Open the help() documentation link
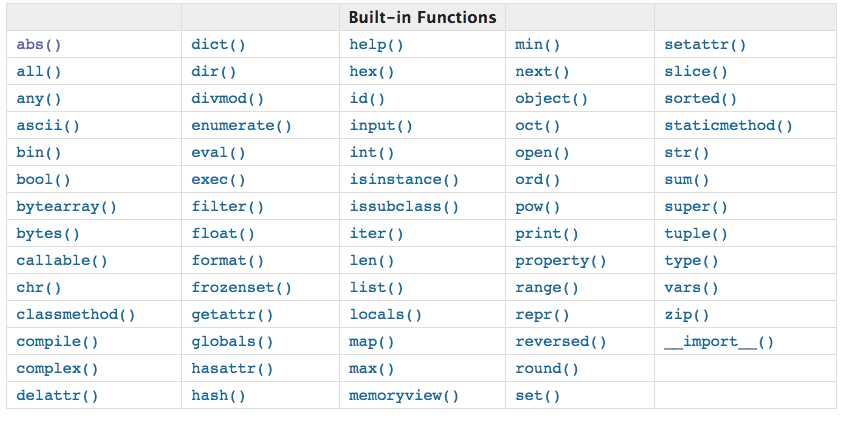The image size is (857, 421). (377, 45)
